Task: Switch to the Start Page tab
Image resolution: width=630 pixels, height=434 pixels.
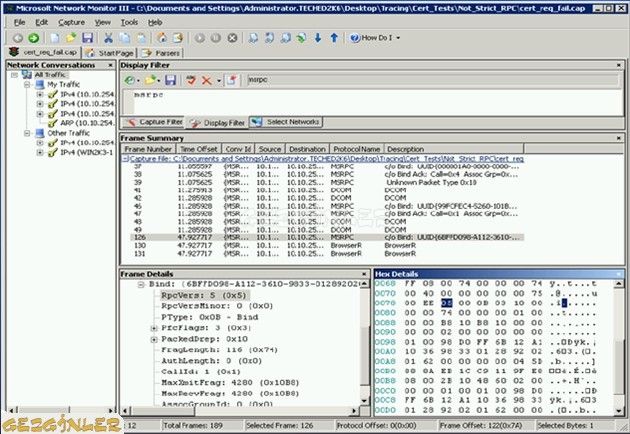Action: pyautogui.click(x=110, y=53)
